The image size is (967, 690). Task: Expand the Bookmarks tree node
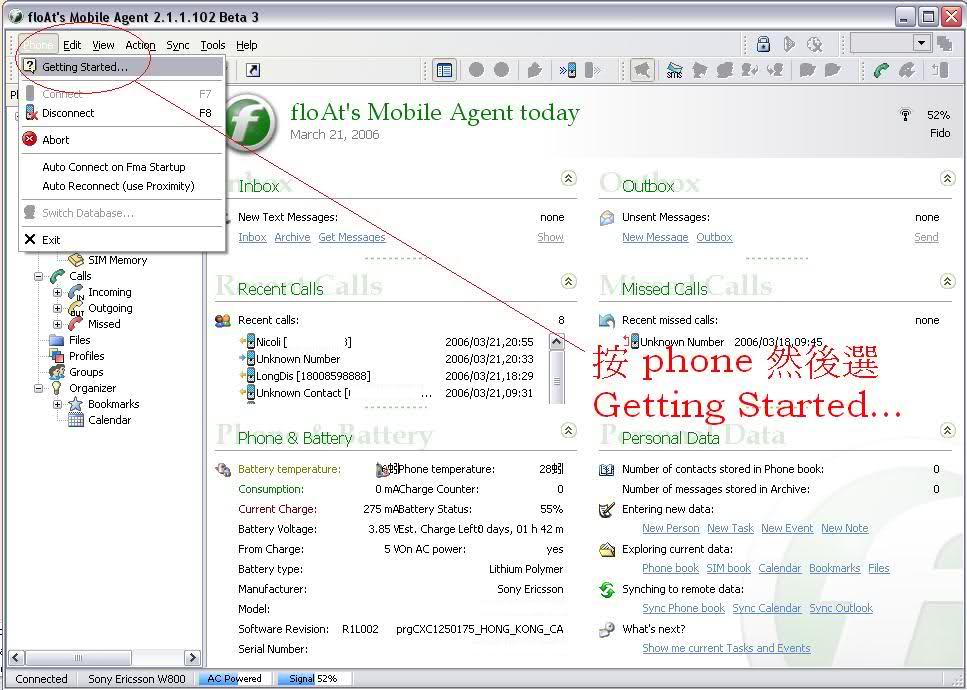57,405
